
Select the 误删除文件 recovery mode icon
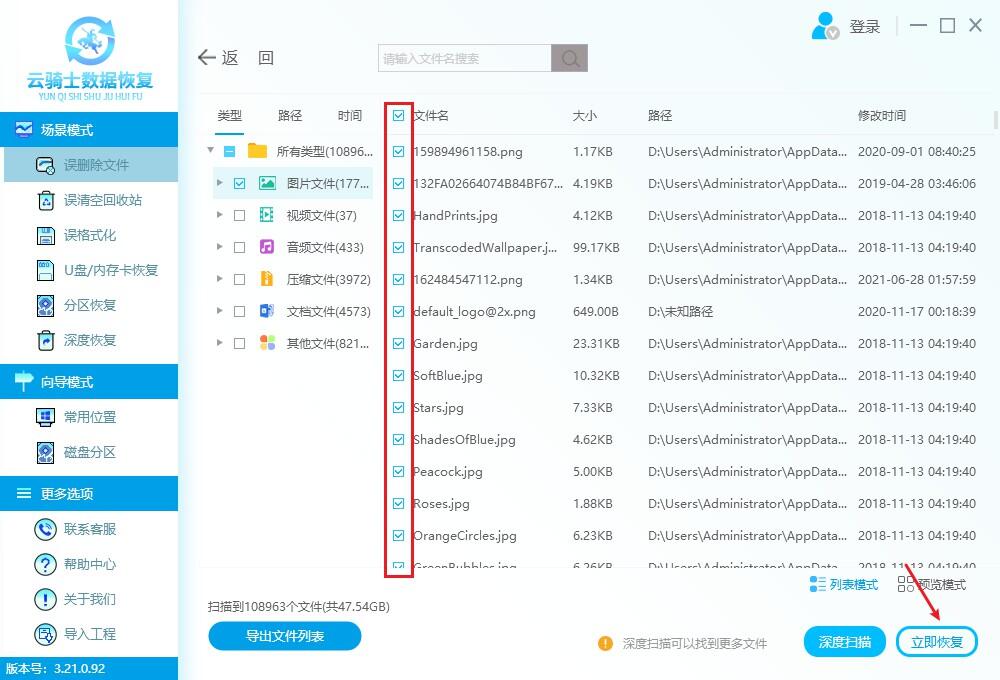tap(46, 166)
